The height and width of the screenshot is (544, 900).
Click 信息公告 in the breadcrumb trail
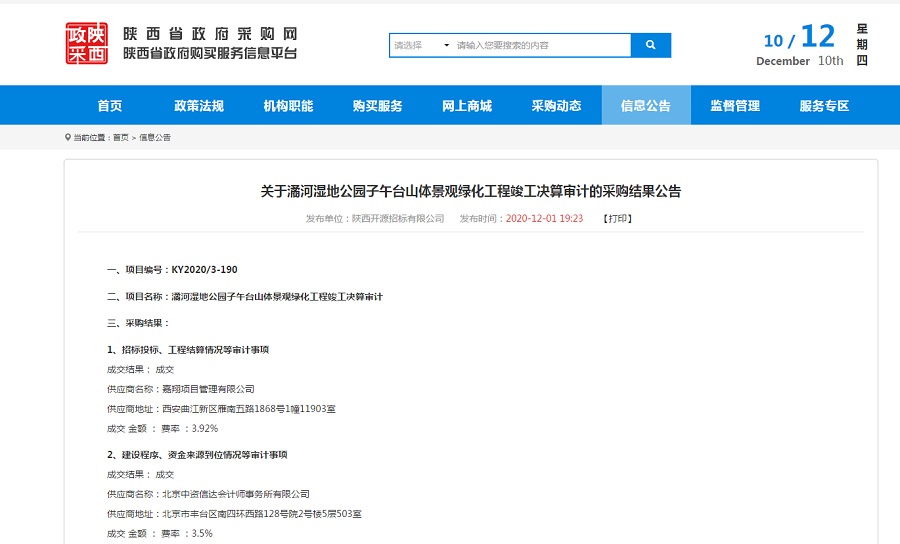(154, 138)
